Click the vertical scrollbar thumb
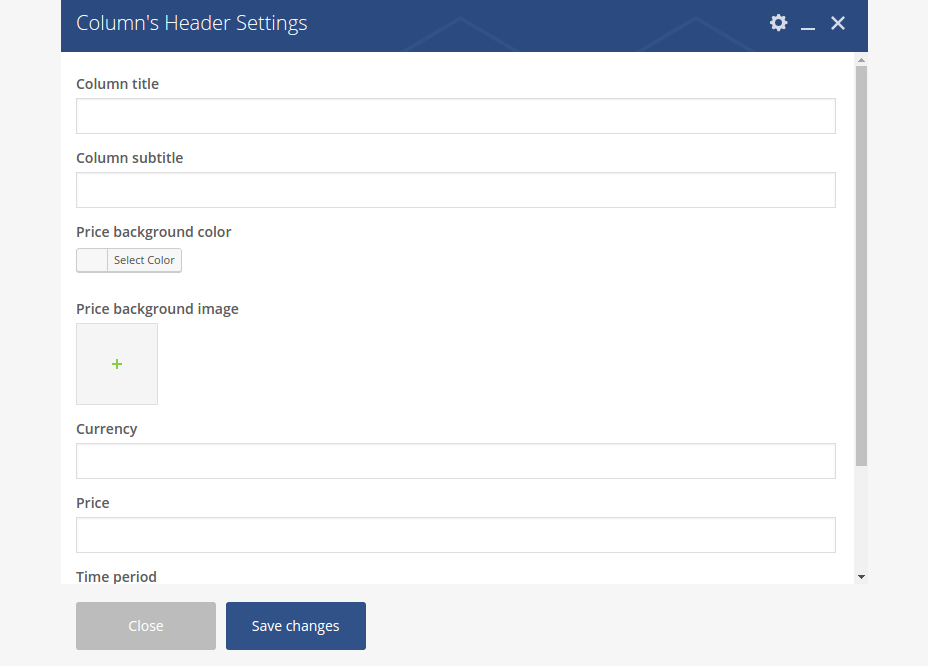928x666 pixels. [x=861, y=265]
